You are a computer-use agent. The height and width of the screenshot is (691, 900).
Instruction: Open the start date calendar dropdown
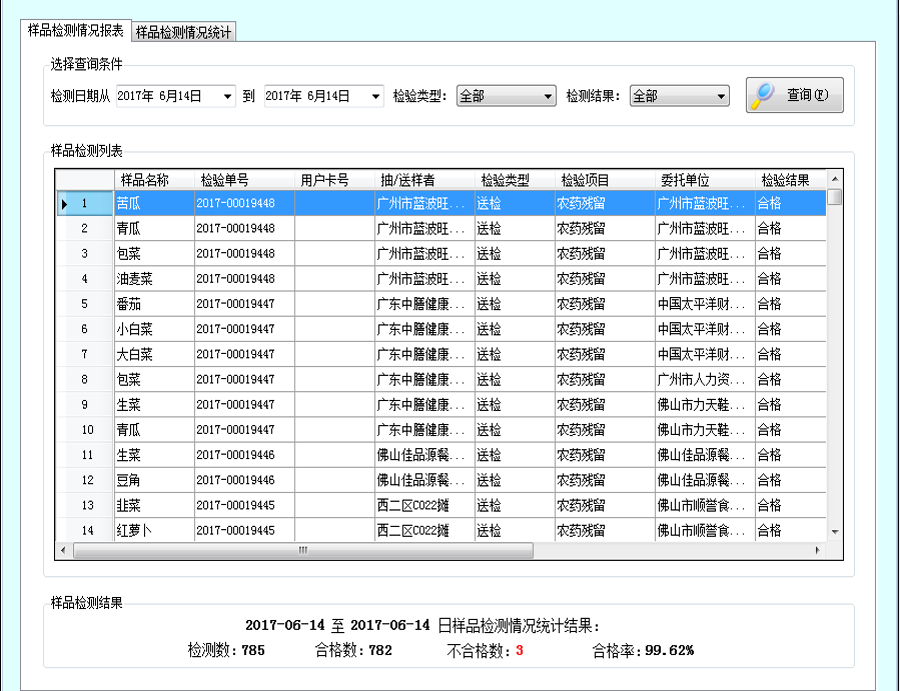(229, 97)
